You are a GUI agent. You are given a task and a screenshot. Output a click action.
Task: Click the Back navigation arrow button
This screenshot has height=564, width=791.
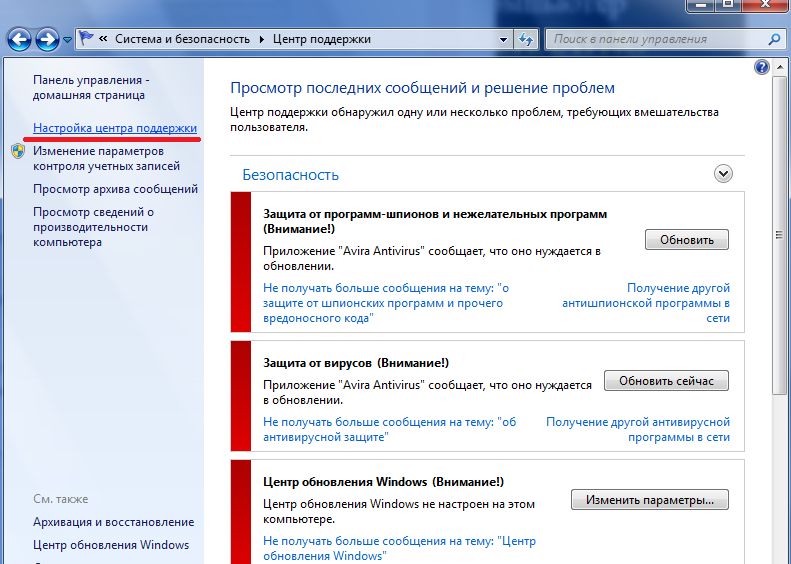click(x=19, y=40)
